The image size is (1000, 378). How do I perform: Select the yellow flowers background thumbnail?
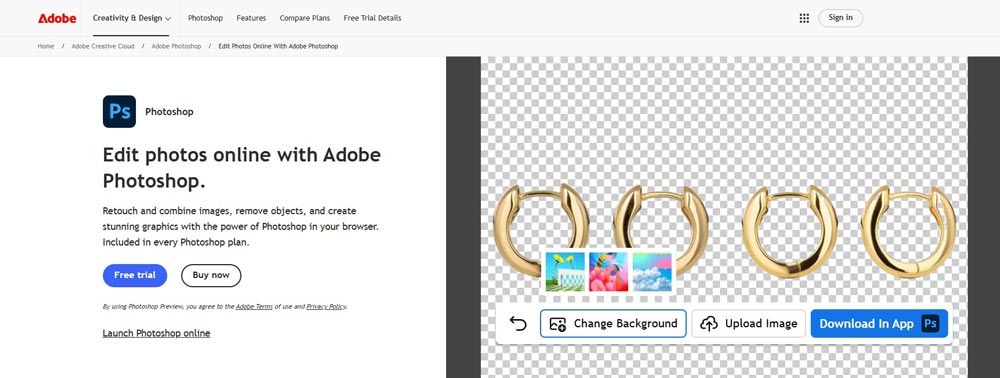(565, 272)
